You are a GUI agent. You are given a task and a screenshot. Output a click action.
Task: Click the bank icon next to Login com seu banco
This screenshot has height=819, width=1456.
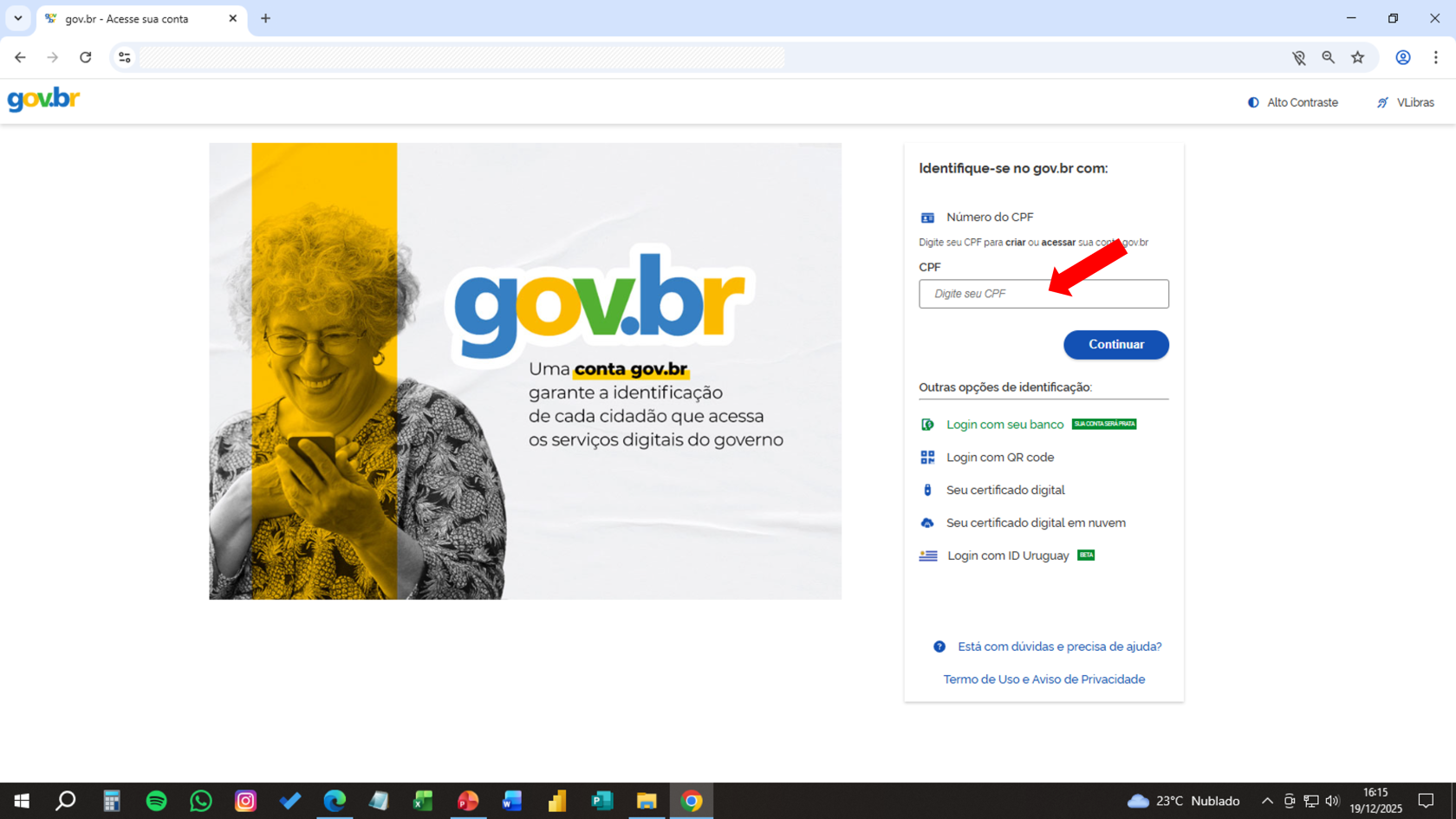click(927, 424)
